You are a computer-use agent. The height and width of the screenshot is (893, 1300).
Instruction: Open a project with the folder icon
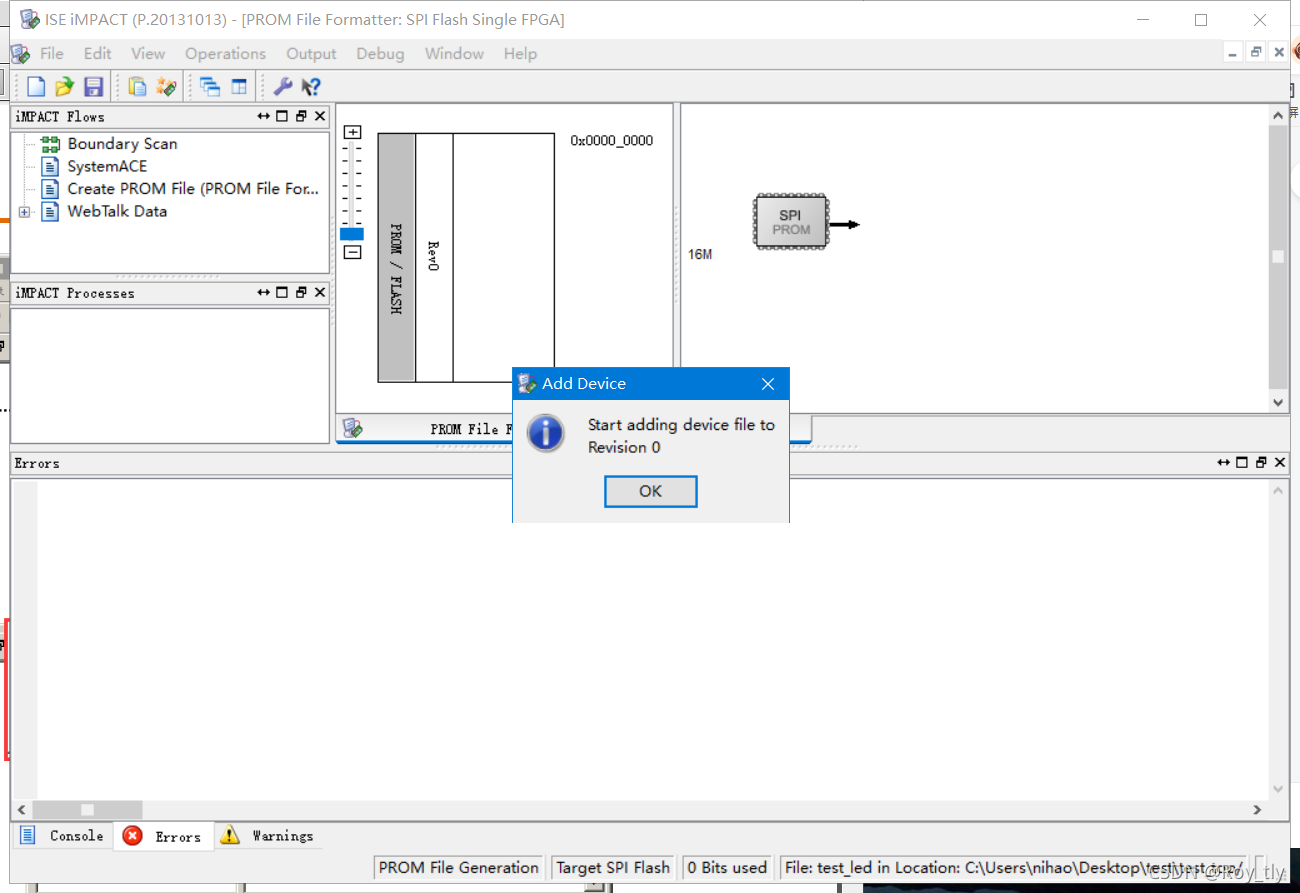(x=65, y=87)
